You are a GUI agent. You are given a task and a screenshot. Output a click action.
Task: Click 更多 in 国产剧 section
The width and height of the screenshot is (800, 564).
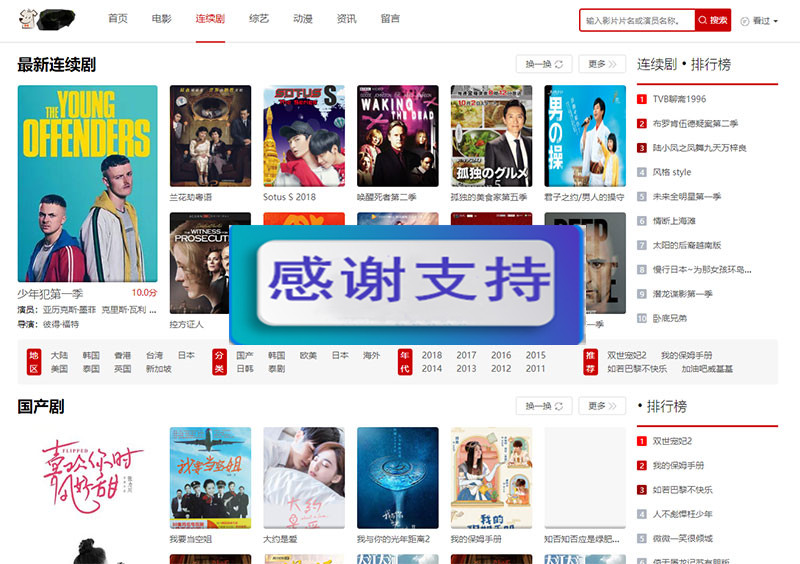602,406
